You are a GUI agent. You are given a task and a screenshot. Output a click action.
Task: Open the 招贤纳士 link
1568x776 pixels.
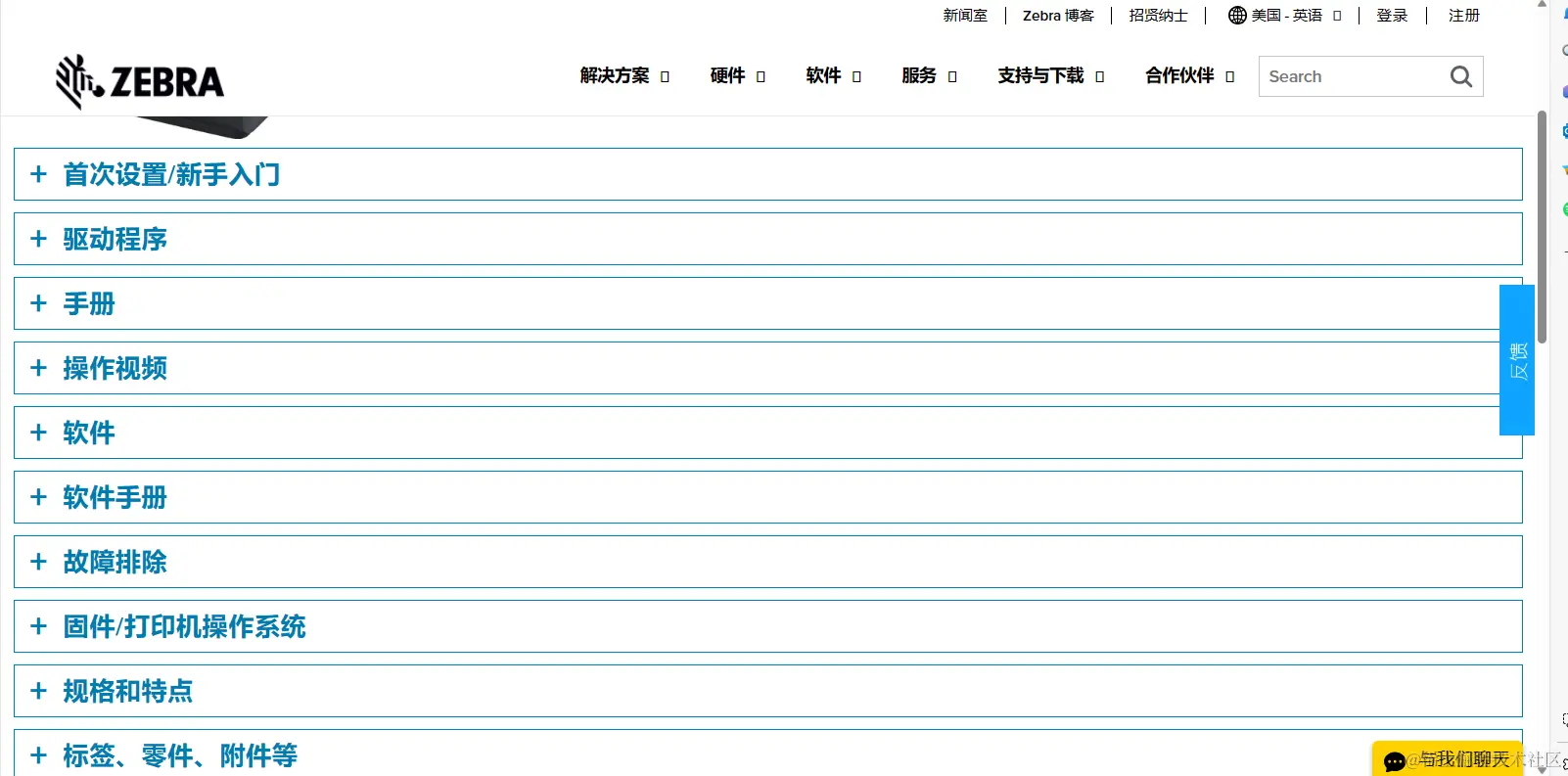click(x=1158, y=16)
